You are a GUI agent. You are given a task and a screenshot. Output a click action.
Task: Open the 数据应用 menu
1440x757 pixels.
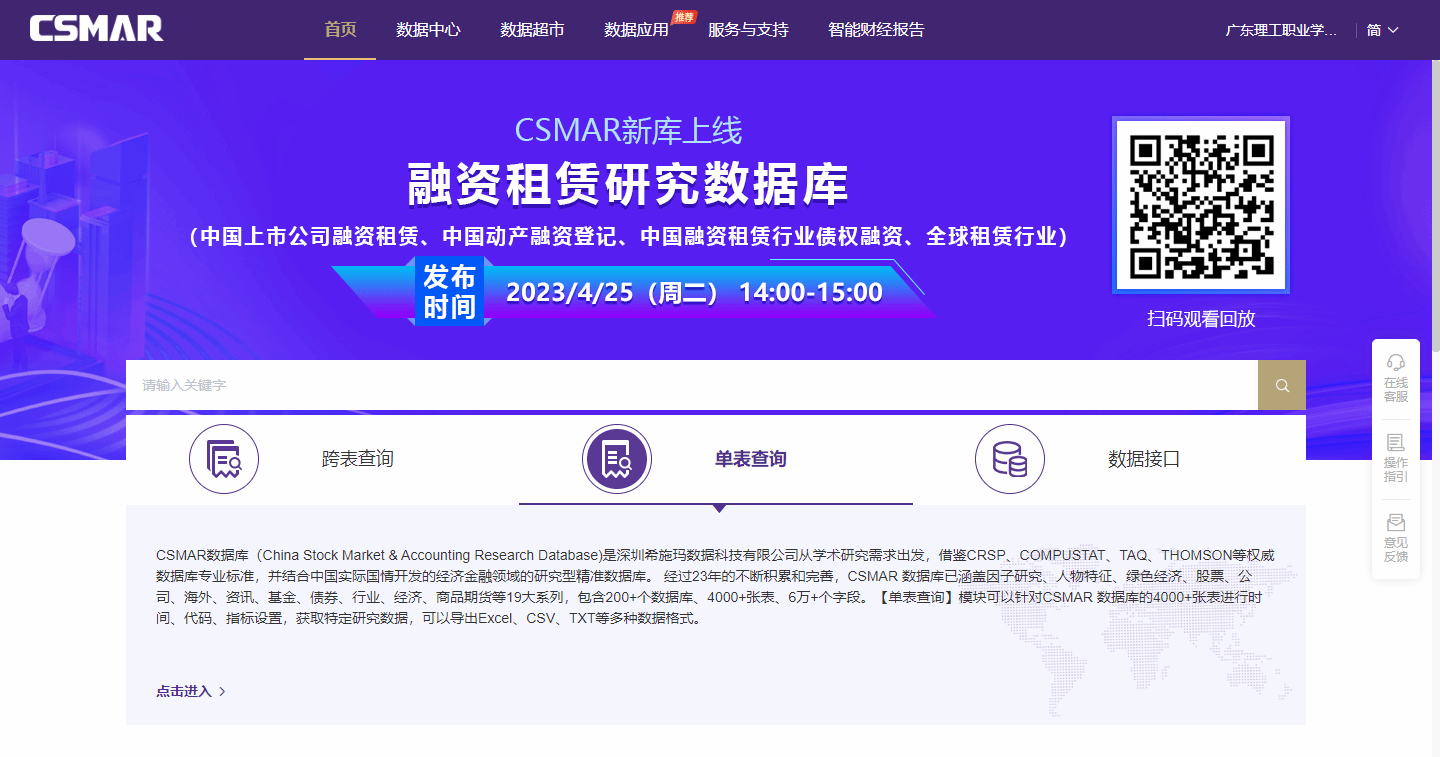pyautogui.click(x=636, y=30)
